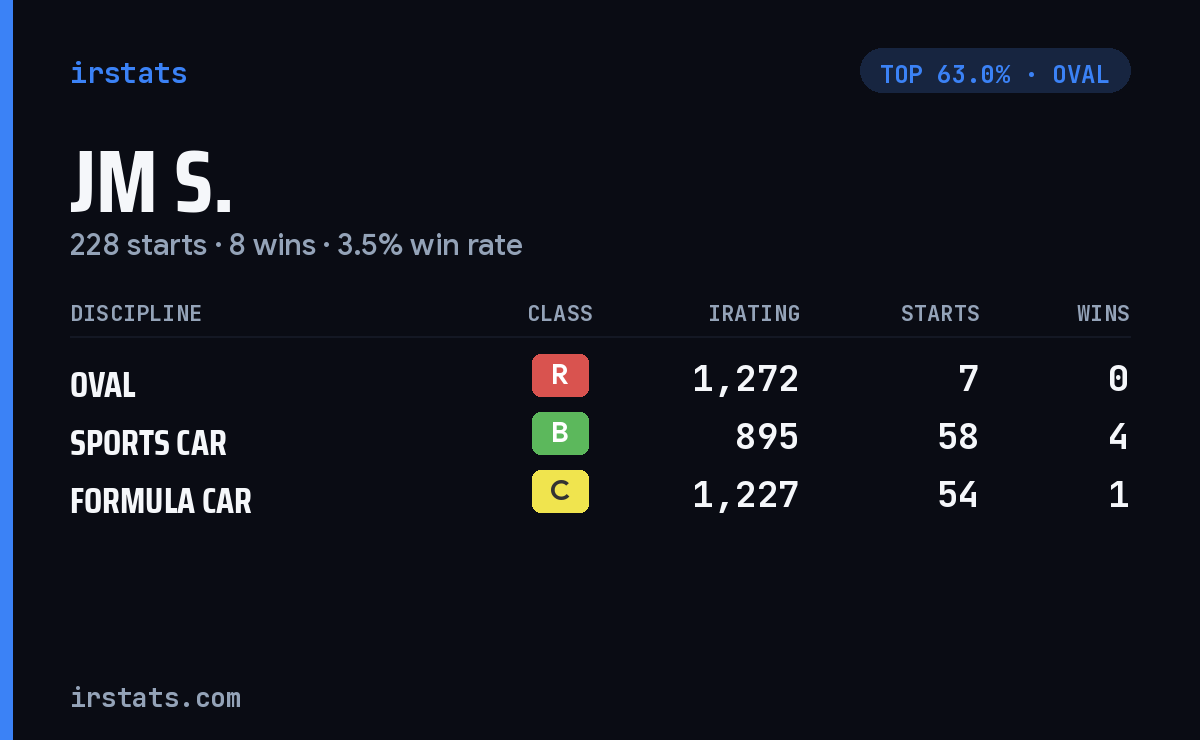Click the green B class badge
Image resolution: width=1200 pixels, height=740 pixels.
point(560,433)
